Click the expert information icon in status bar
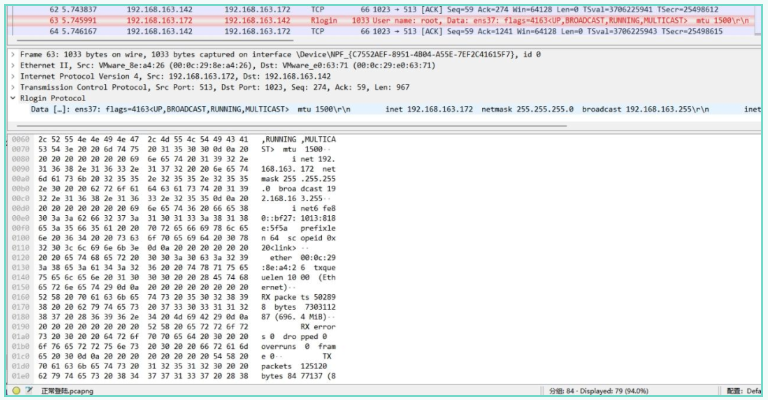Viewport: 768px width, 400px height. pos(12,391)
